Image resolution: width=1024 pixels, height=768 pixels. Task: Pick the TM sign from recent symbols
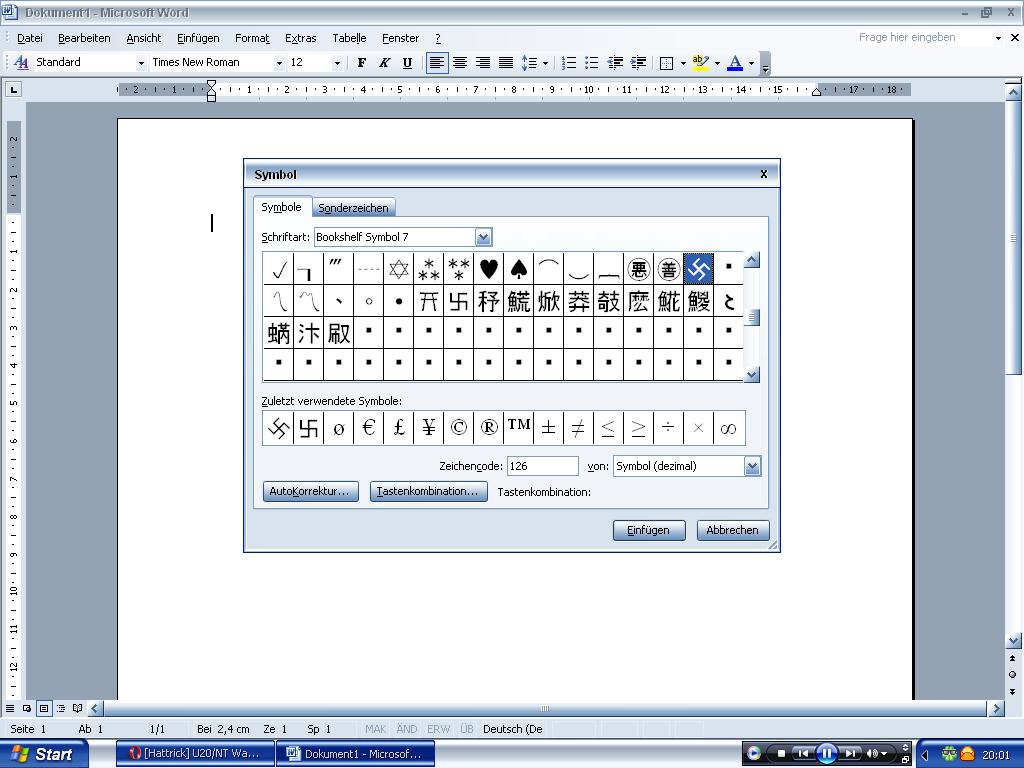click(x=519, y=428)
